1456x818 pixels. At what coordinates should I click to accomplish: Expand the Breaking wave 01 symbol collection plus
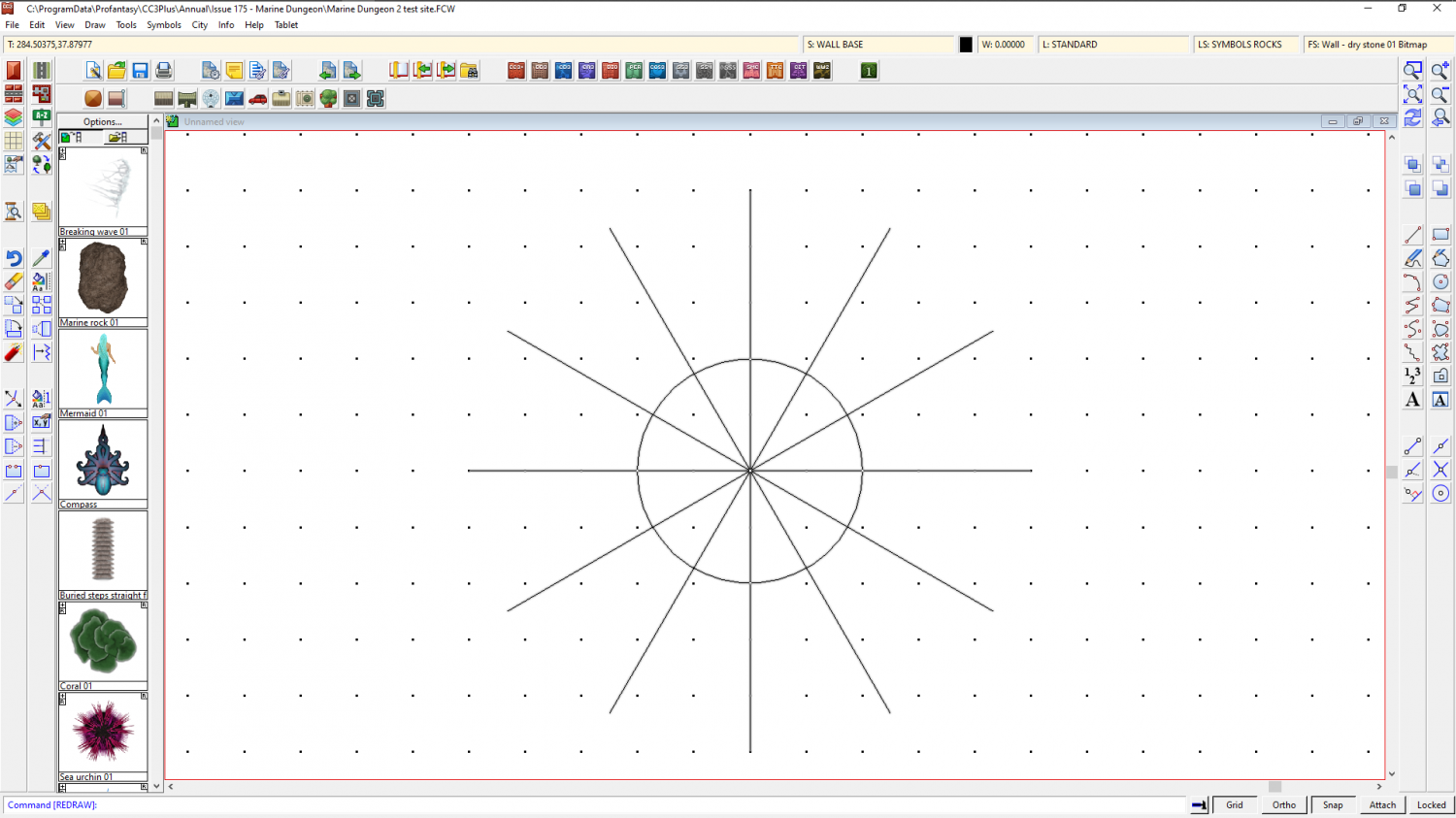coord(63,152)
